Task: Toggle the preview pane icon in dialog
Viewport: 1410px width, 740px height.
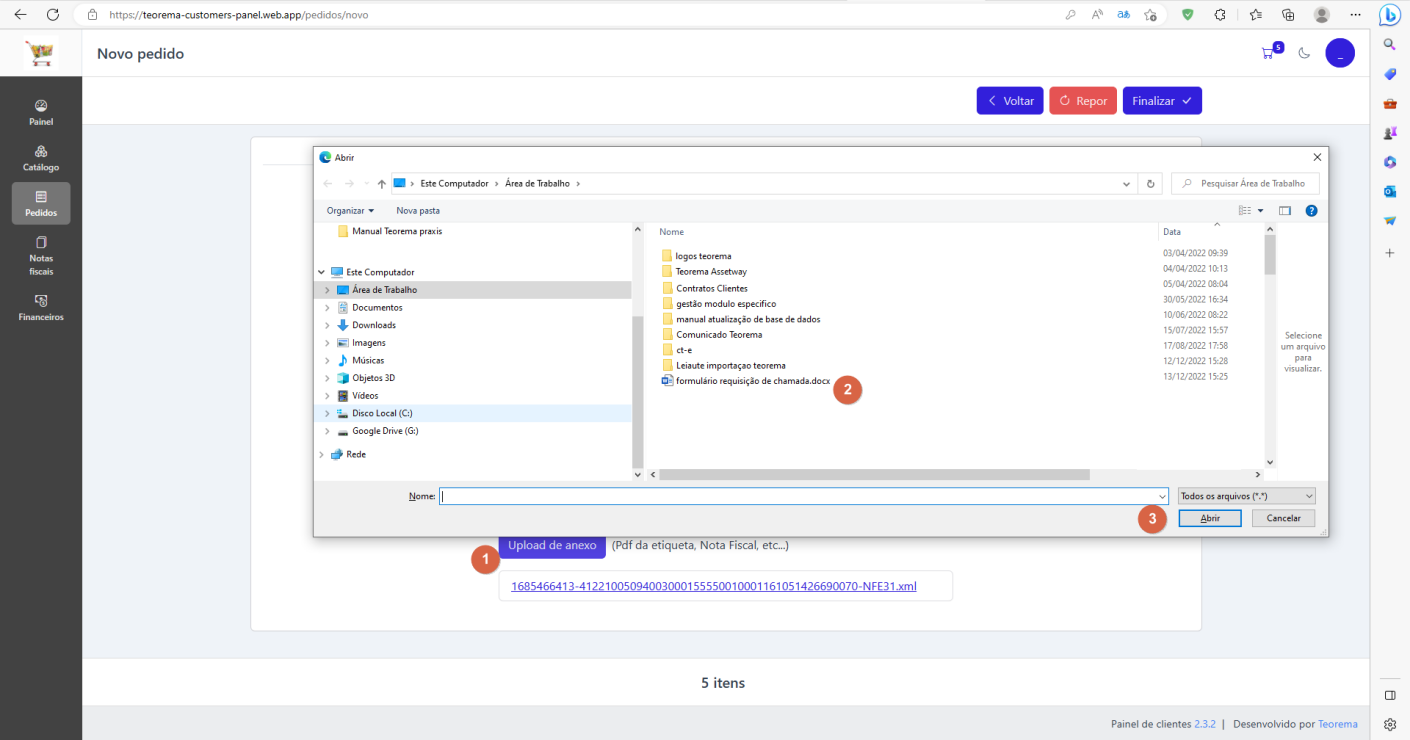Action: (x=1285, y=211)
